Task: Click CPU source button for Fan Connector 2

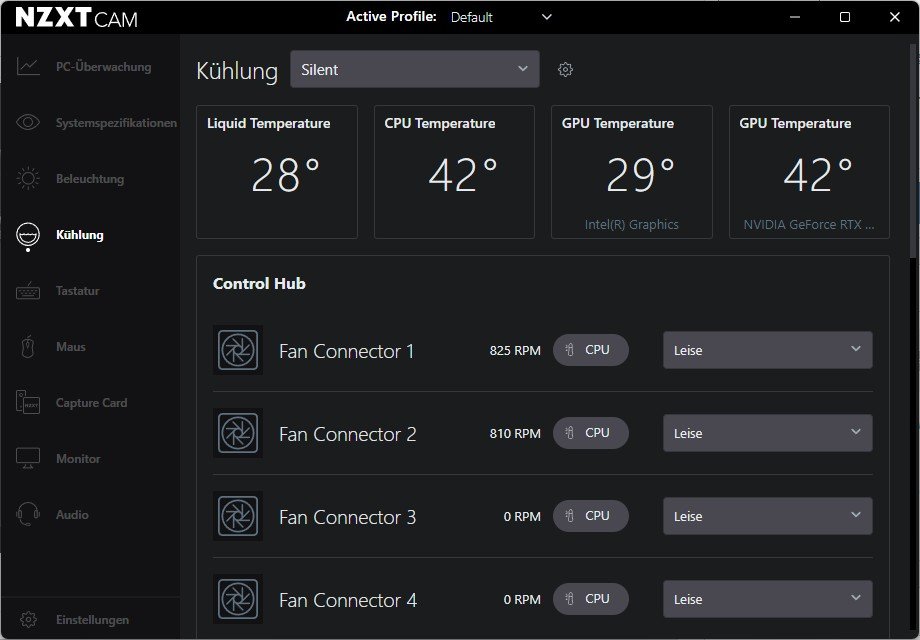Action: (590, 433)
